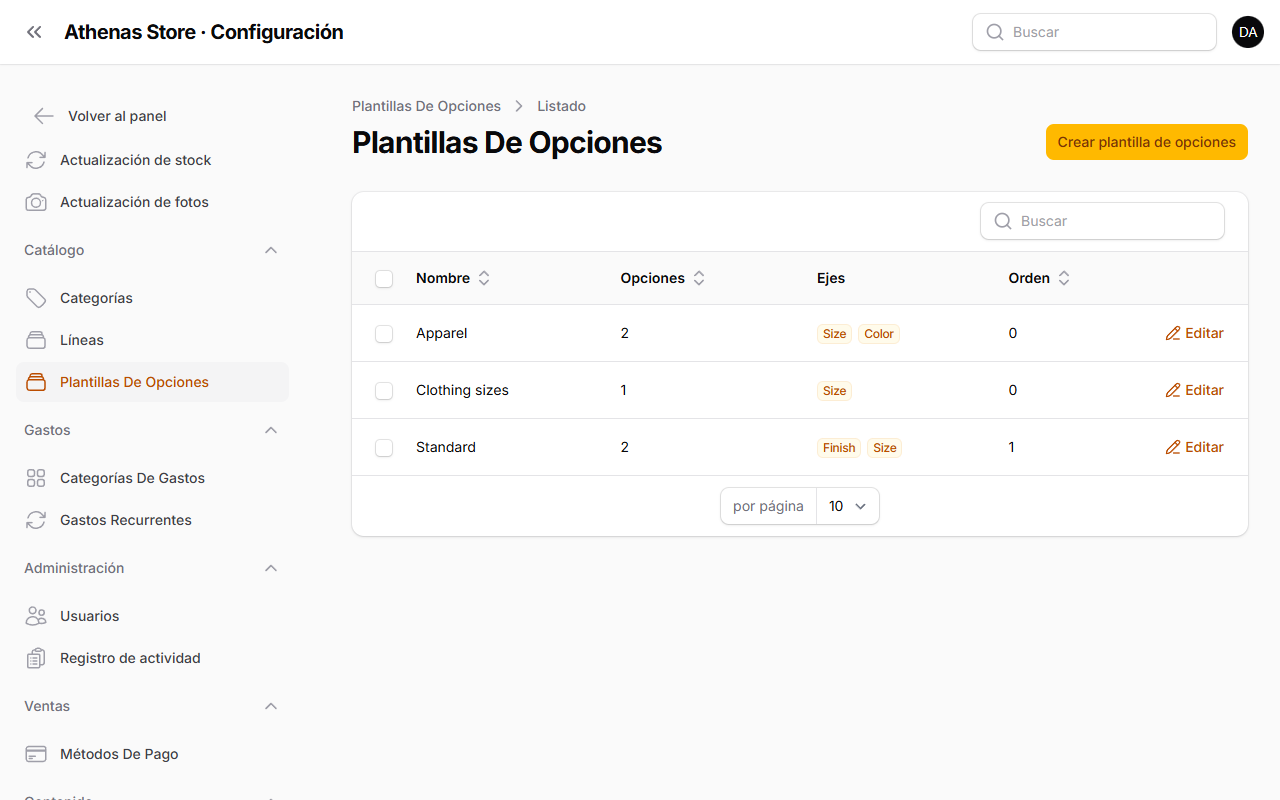Open Gastos Recurrentes in sidebar
1280x800 pixels.
152,520
